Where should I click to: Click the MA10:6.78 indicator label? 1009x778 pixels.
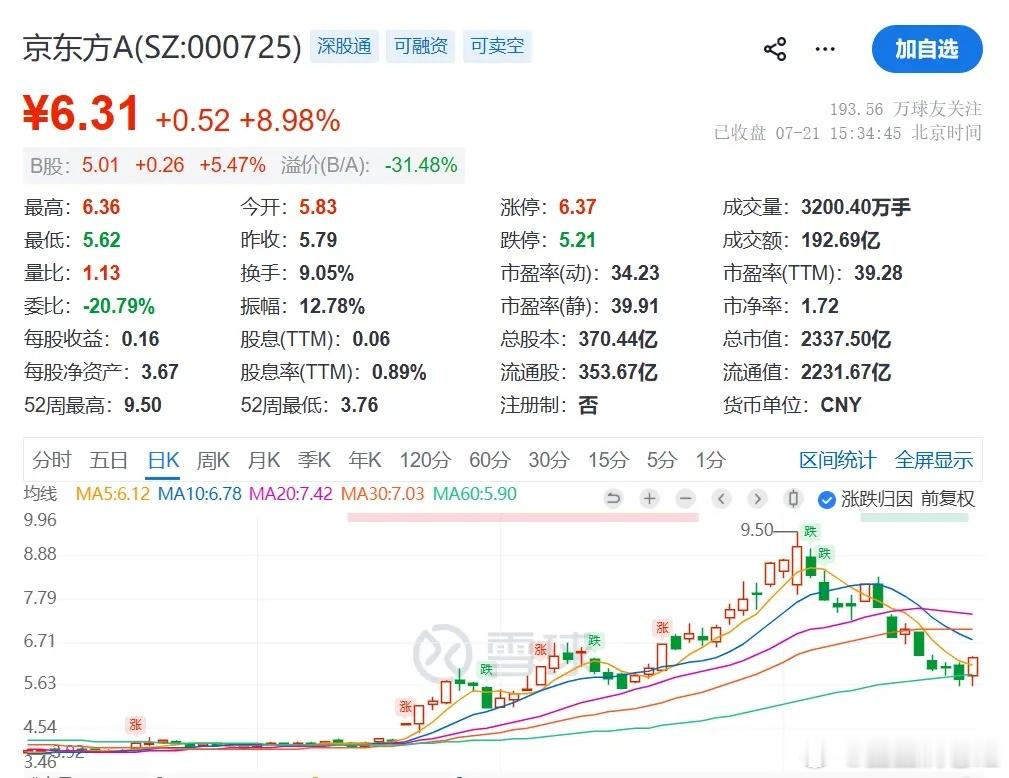click(199, 494)
